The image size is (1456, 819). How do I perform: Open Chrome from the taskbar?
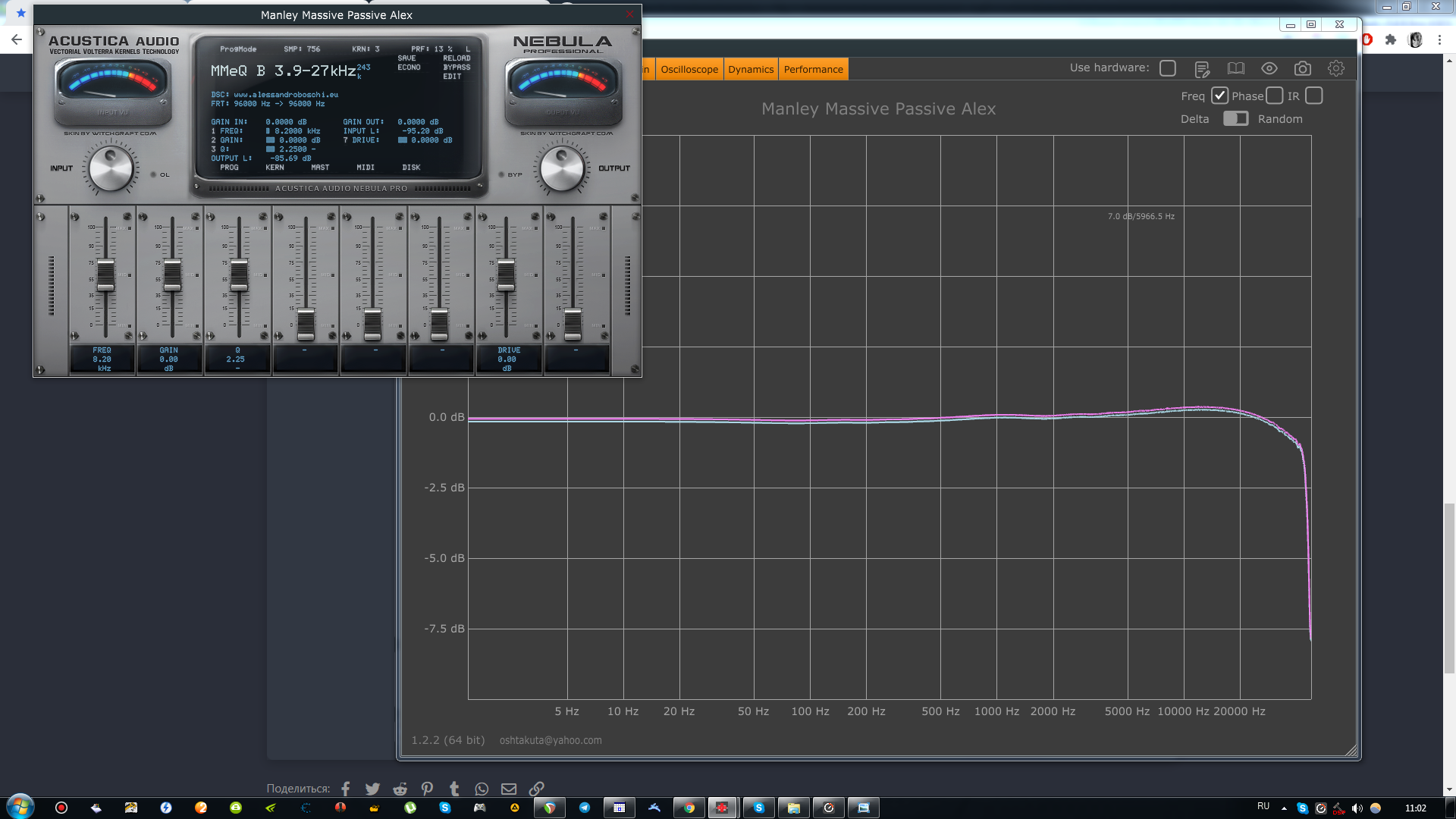689,808
